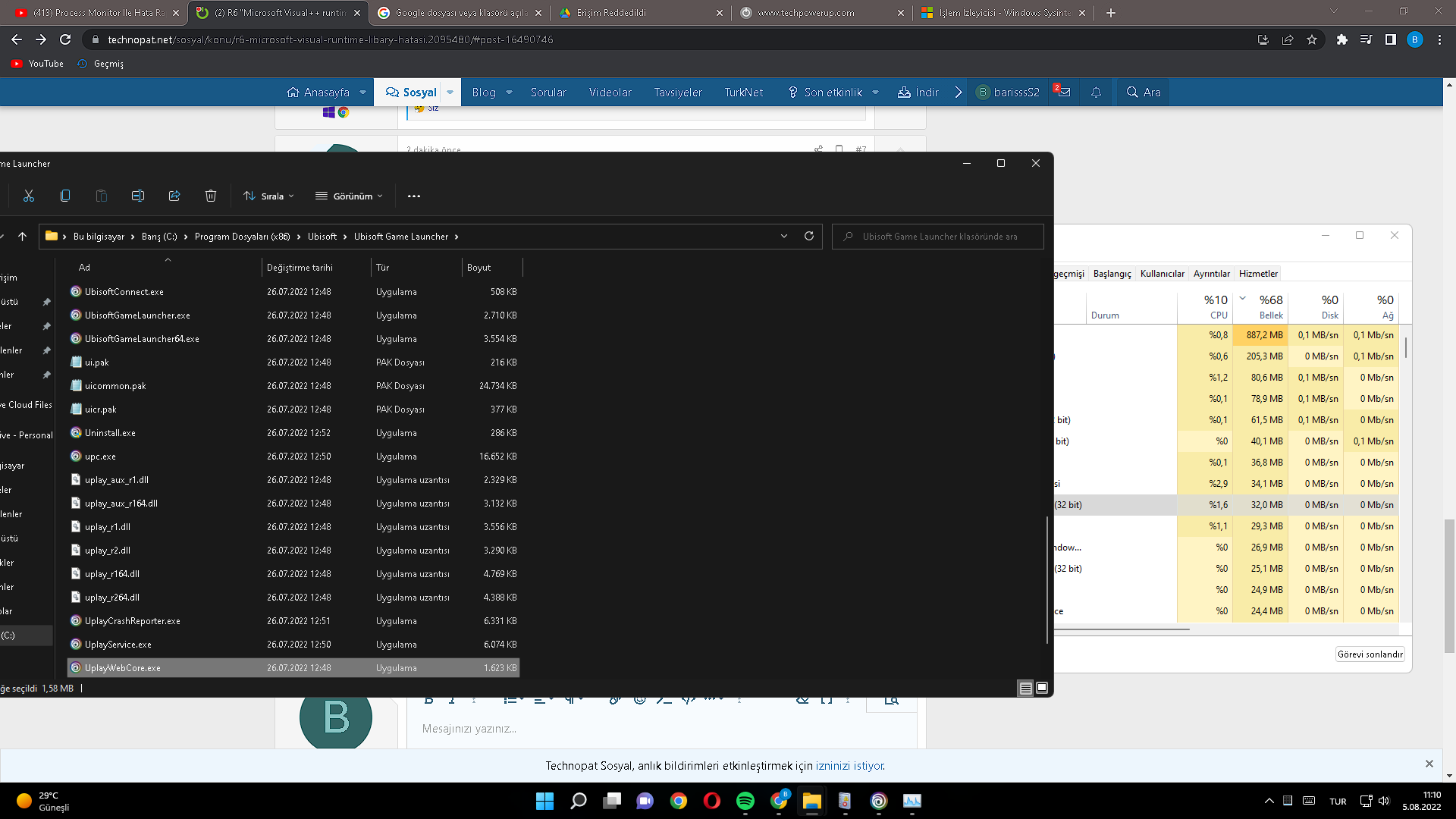
Task: Refresh the Ubisoft Game Launcher folder
Action: point(809,236)
